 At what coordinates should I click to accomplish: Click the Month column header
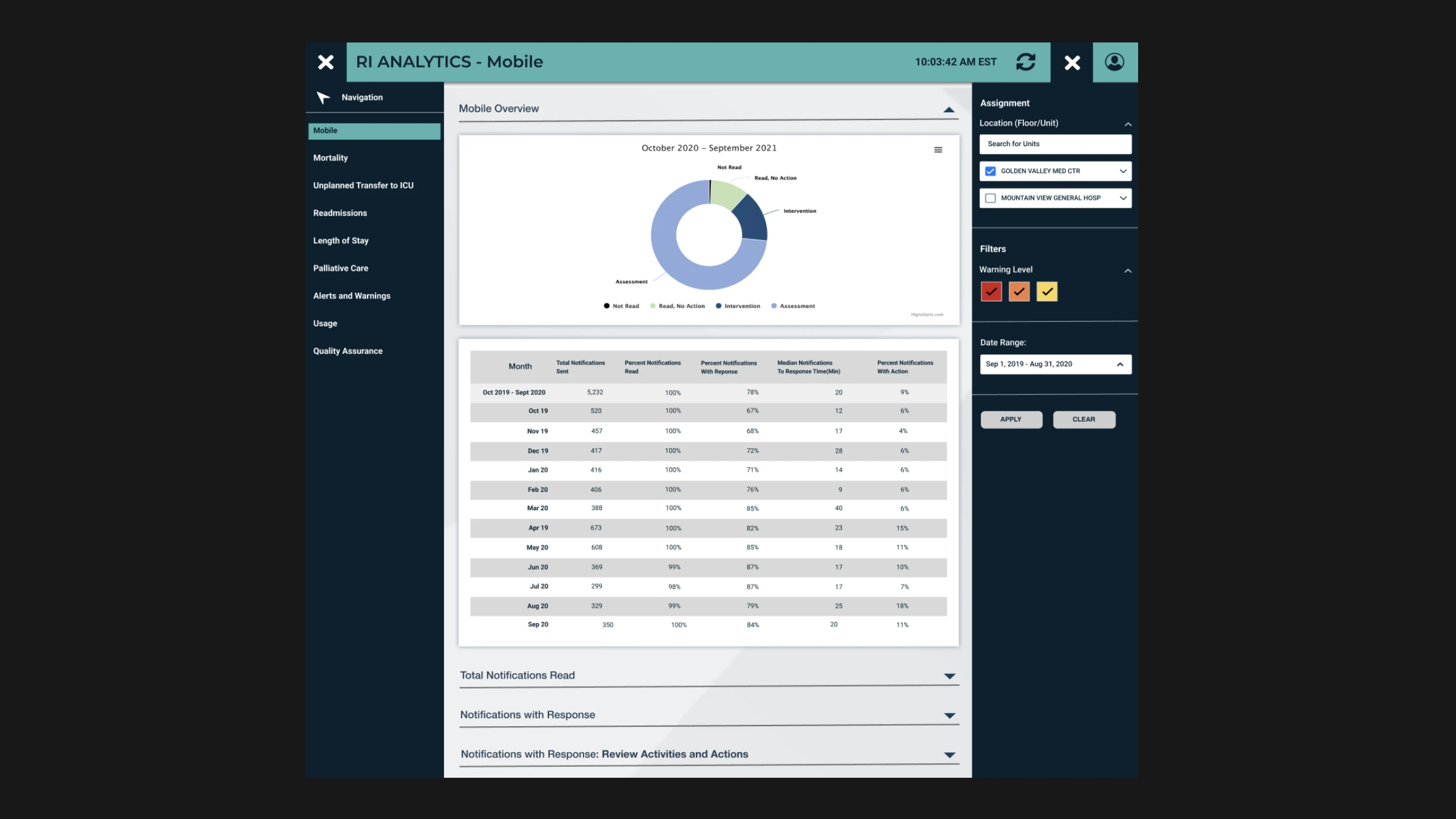520,366
